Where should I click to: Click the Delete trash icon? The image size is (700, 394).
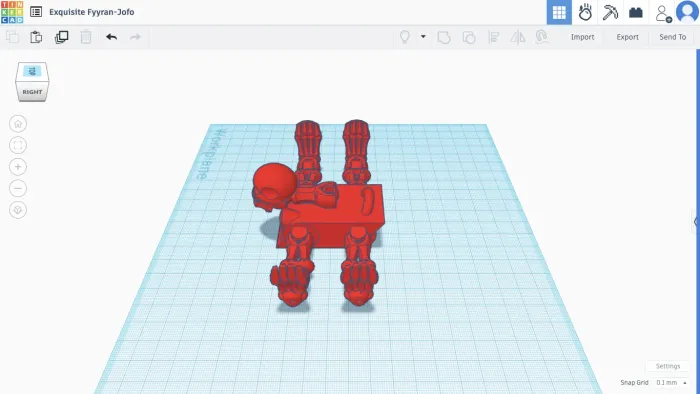point(86,37)
